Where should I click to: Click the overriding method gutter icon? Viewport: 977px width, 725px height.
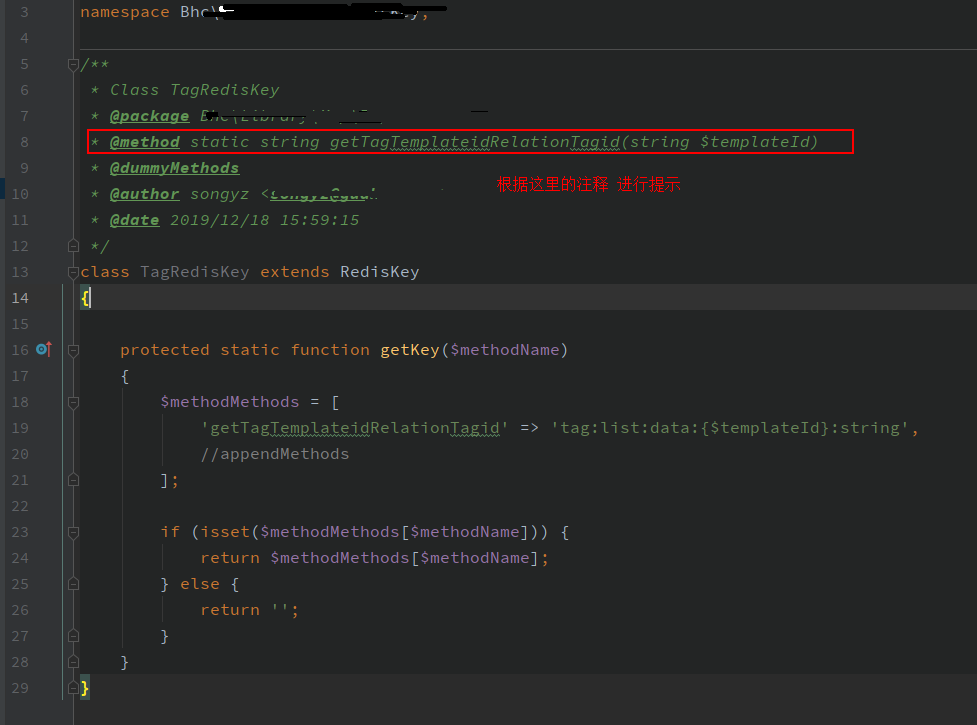click(43, 349)
